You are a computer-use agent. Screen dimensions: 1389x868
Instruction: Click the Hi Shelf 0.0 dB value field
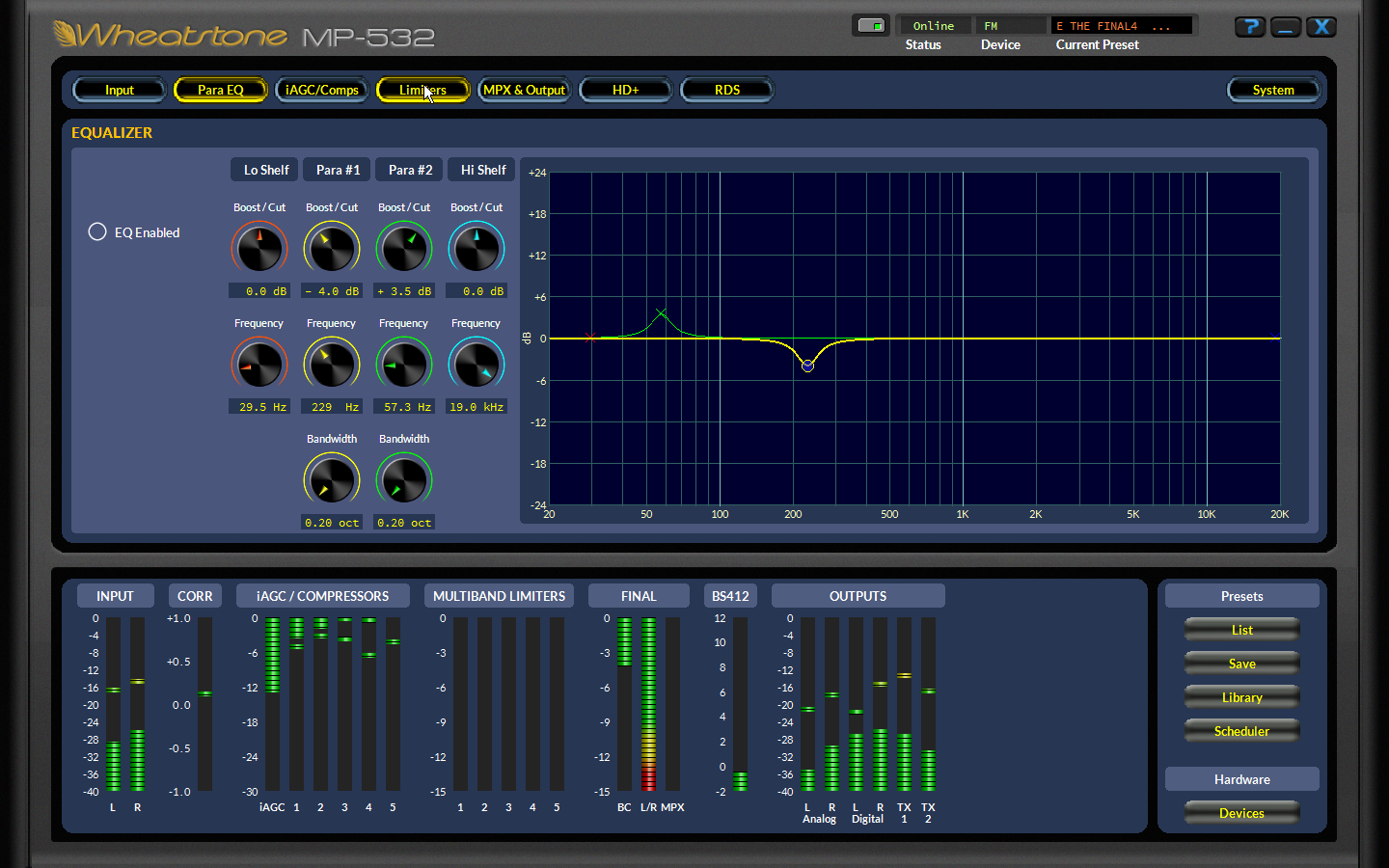(x=477, y=291)
